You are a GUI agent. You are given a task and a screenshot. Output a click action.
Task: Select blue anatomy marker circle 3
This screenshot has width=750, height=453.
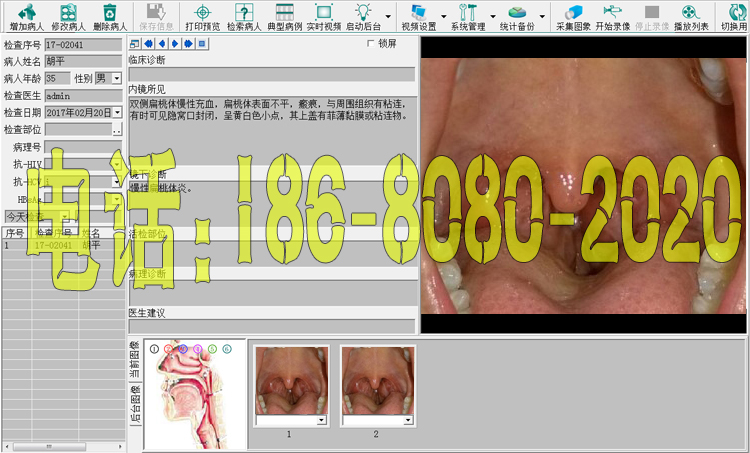[183, 349]
